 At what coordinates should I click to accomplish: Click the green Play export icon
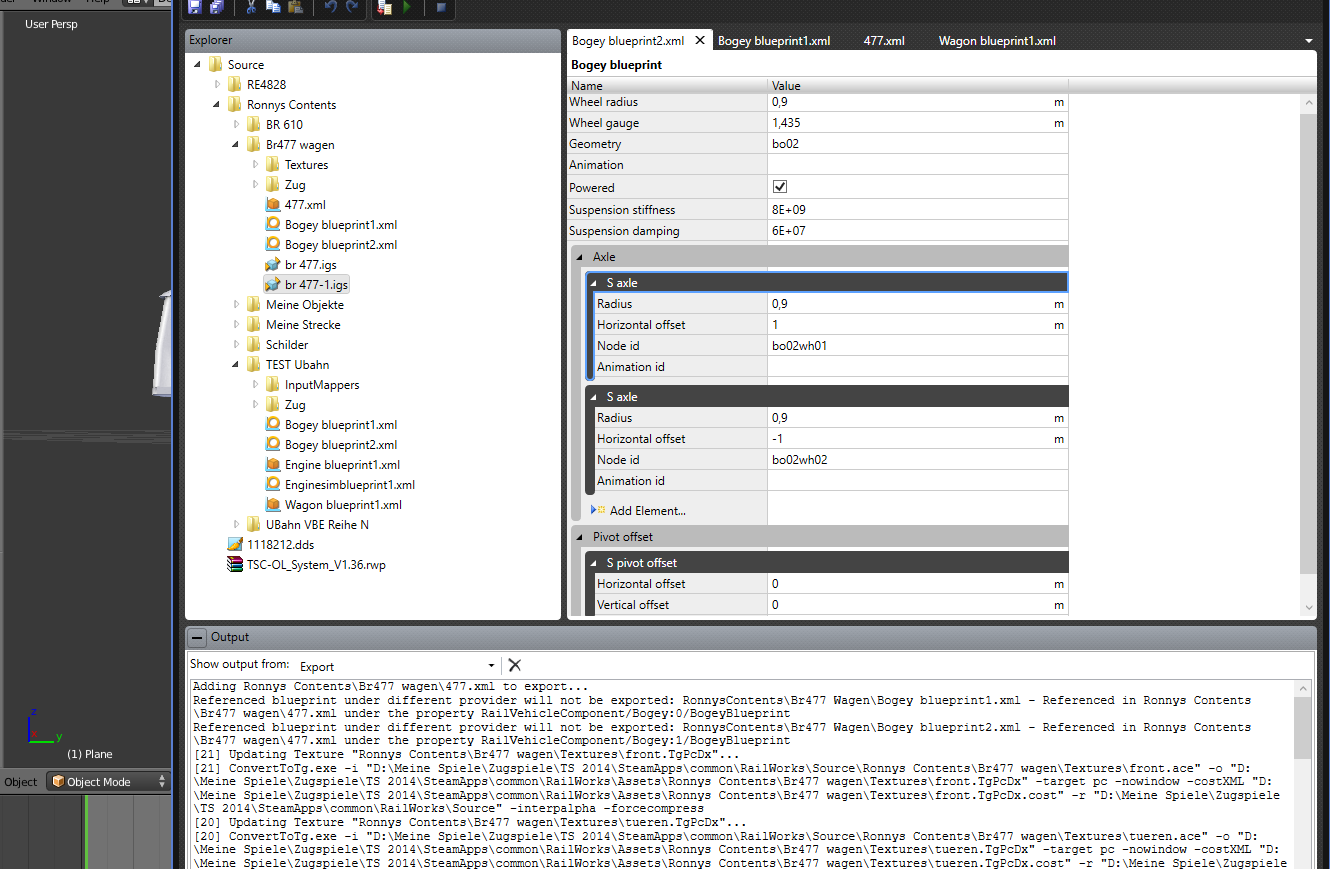pos(407,7)
